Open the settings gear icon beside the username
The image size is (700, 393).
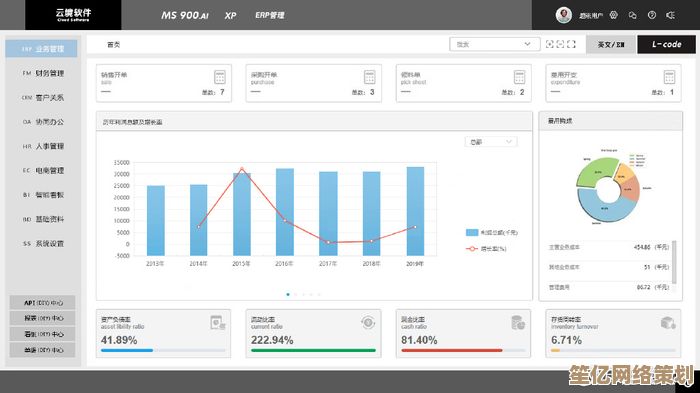614,15
